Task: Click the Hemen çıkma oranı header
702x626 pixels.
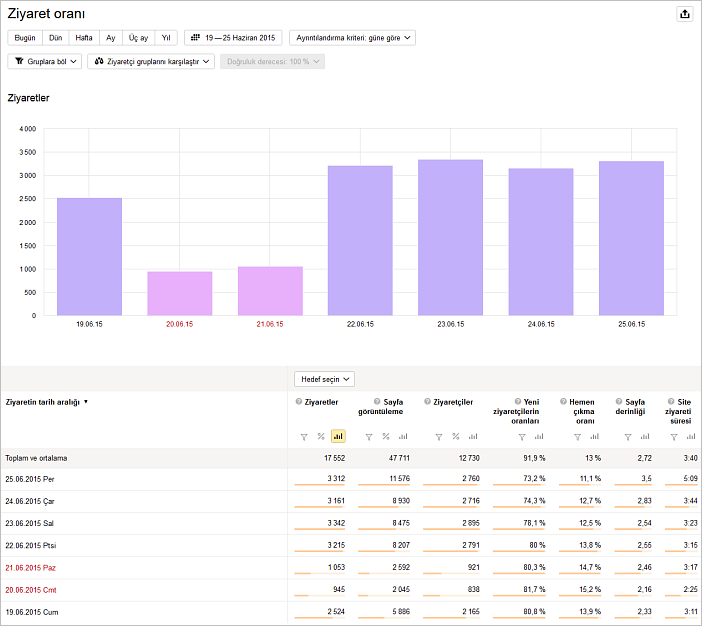Action: coord(582,412)
